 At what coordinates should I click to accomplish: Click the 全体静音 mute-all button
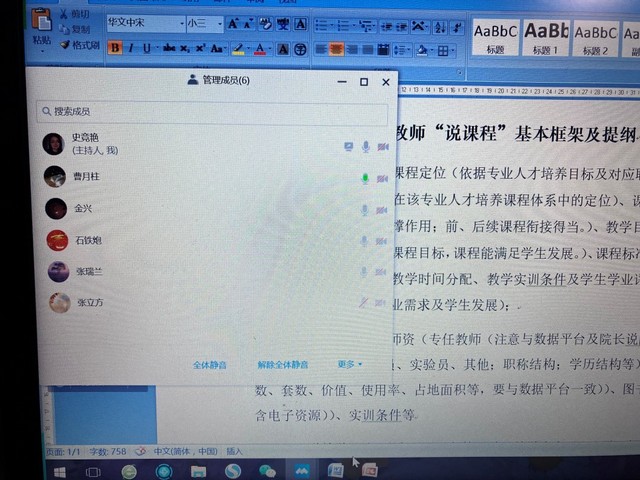point(209,365)
